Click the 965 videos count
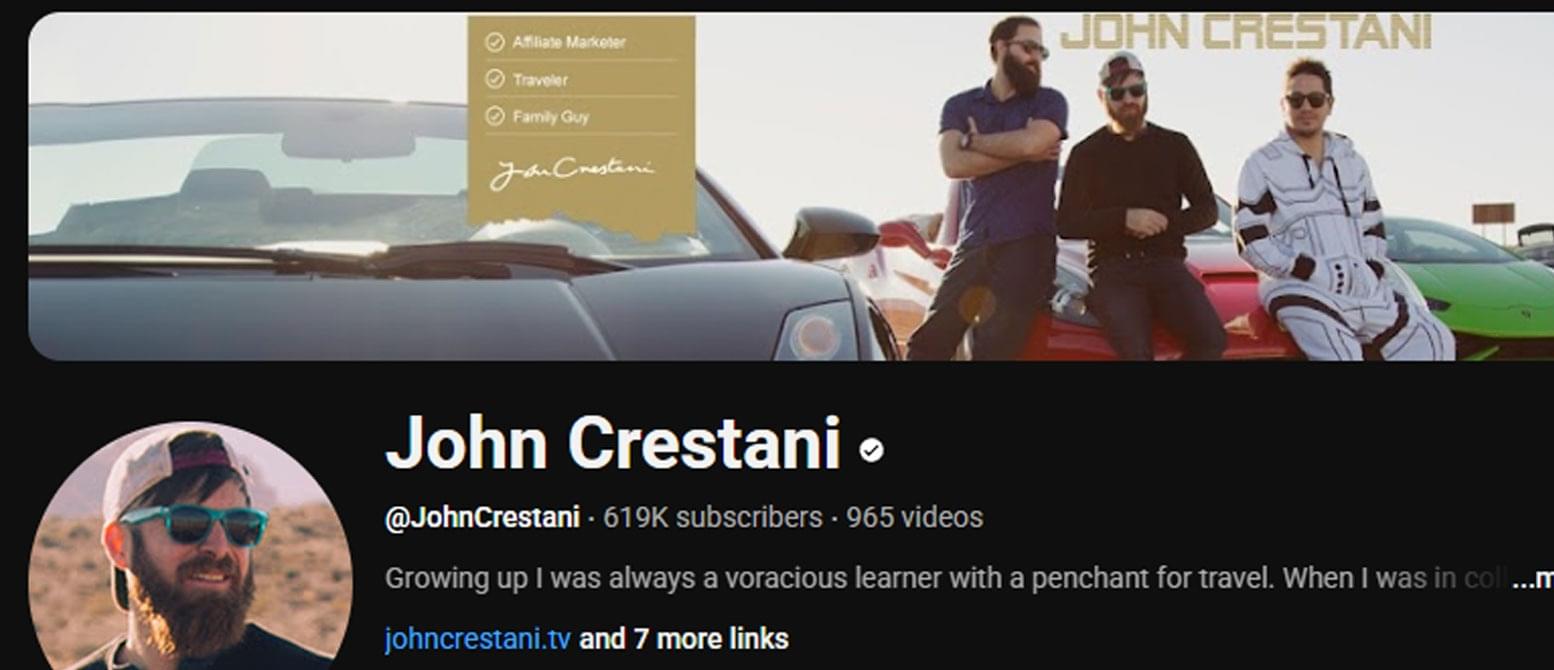The image size is (1554, 670). [x=915, y=517]
